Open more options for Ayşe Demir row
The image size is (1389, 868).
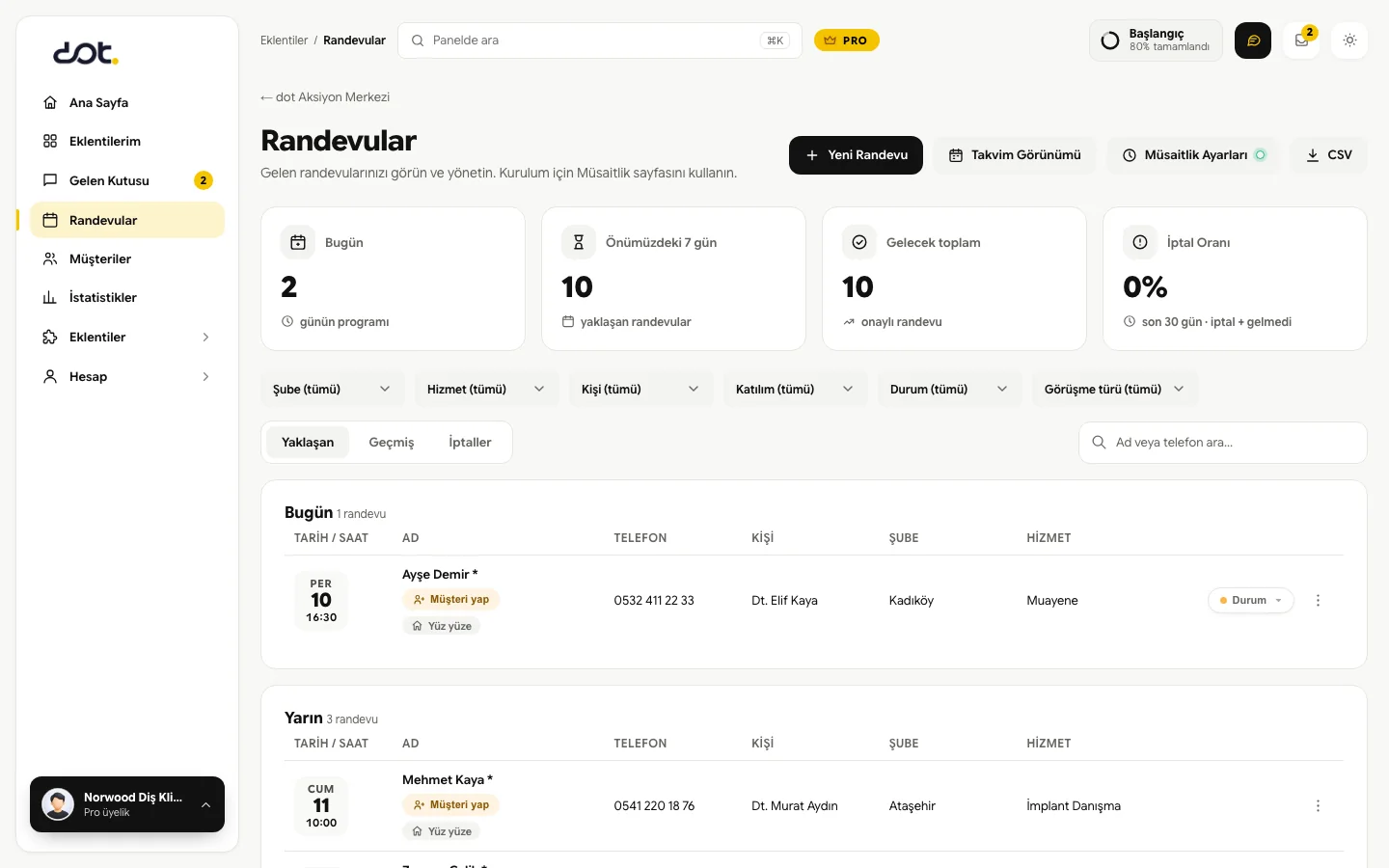point(1318,600)
